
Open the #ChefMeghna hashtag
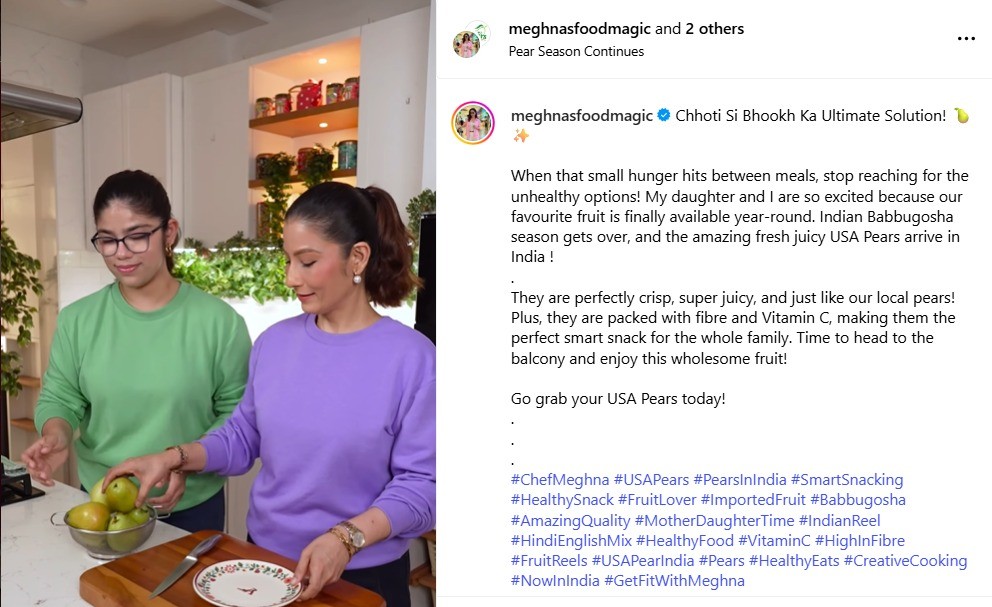(560, 480)
